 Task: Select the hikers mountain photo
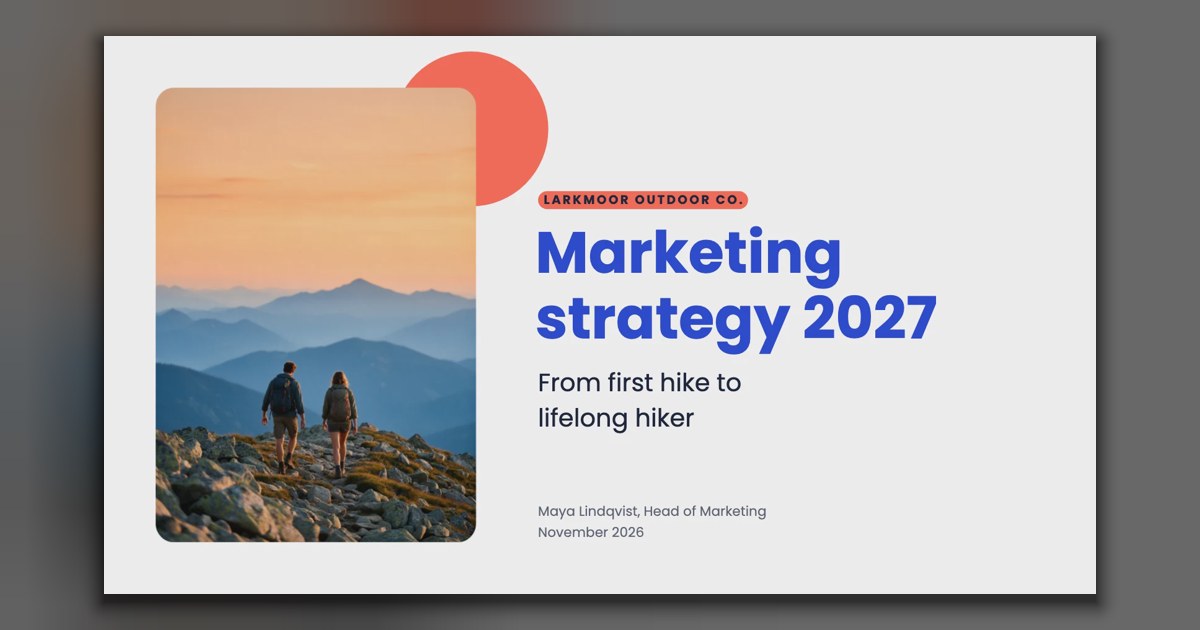pos(316,315)
